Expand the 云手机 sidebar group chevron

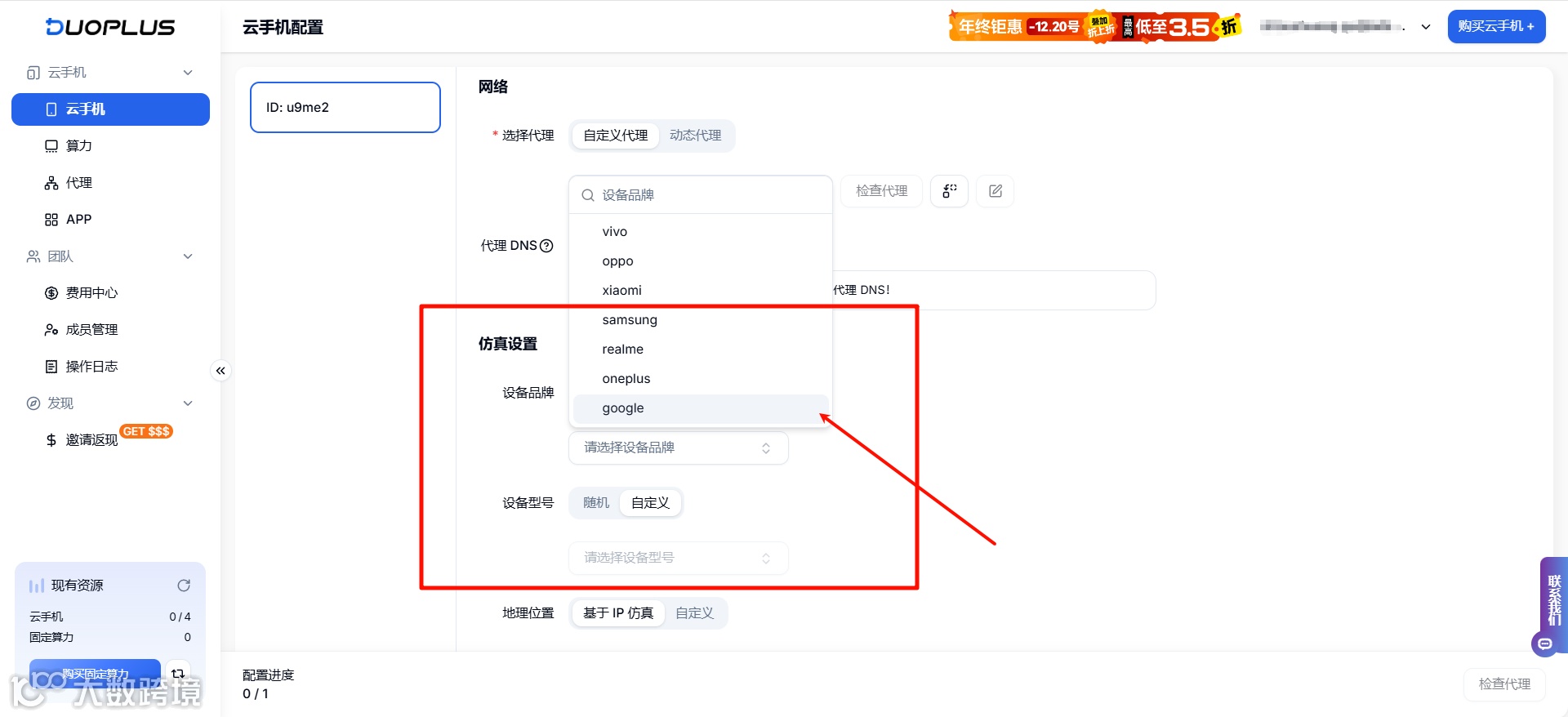point(188,73)
